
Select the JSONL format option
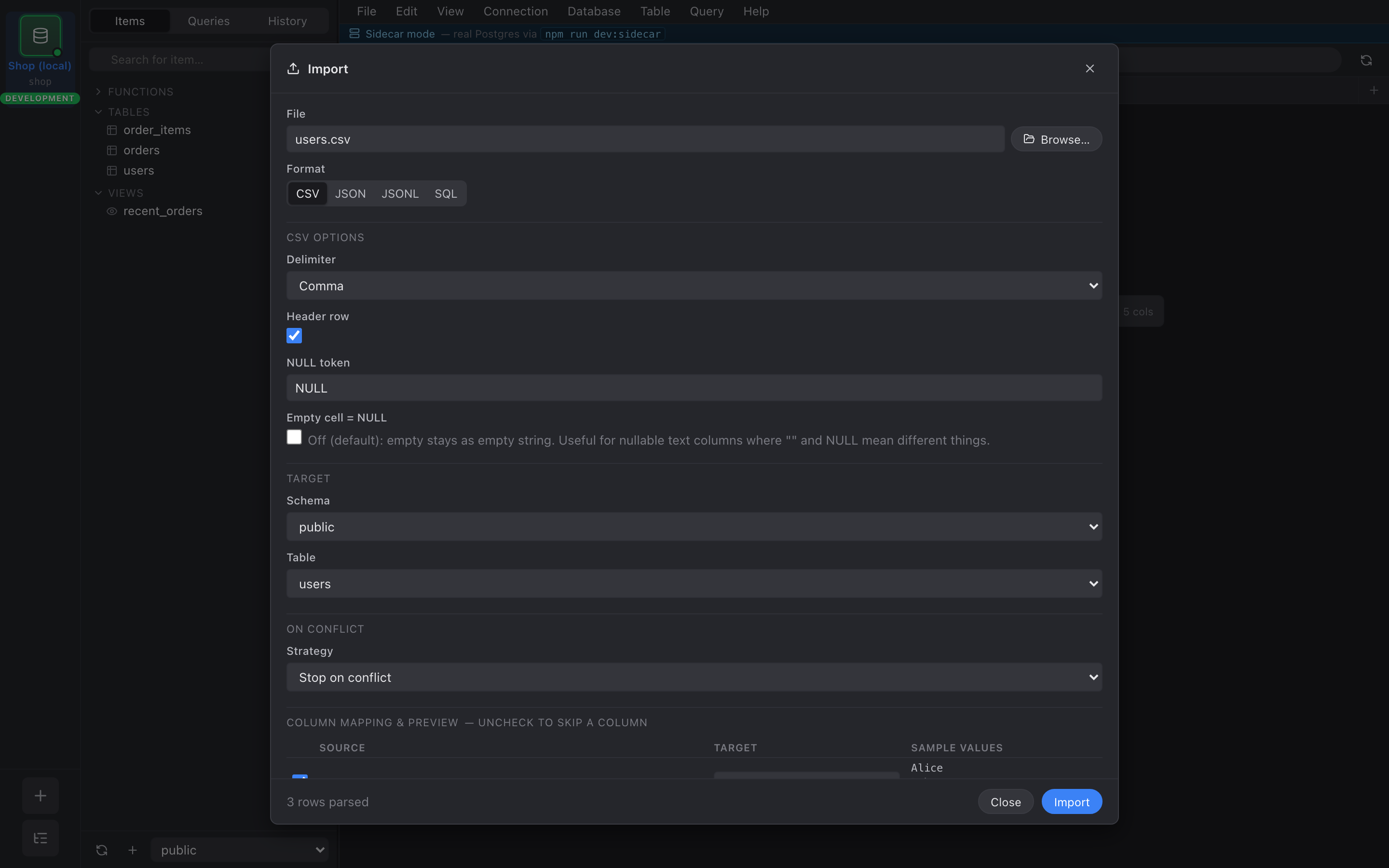pos(400,193)
